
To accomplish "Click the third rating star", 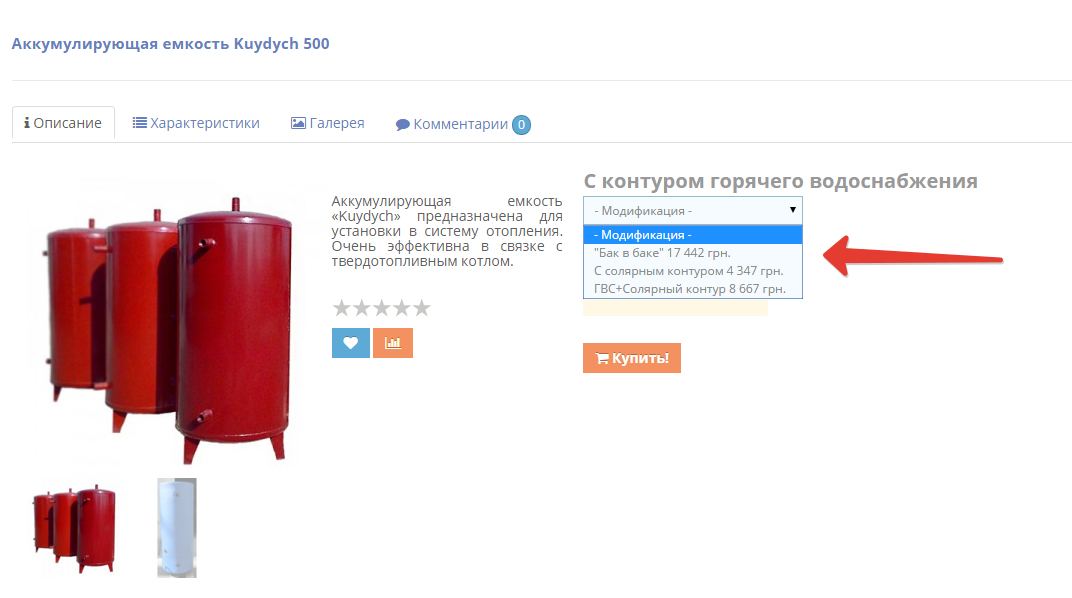I will click(381, 308).
